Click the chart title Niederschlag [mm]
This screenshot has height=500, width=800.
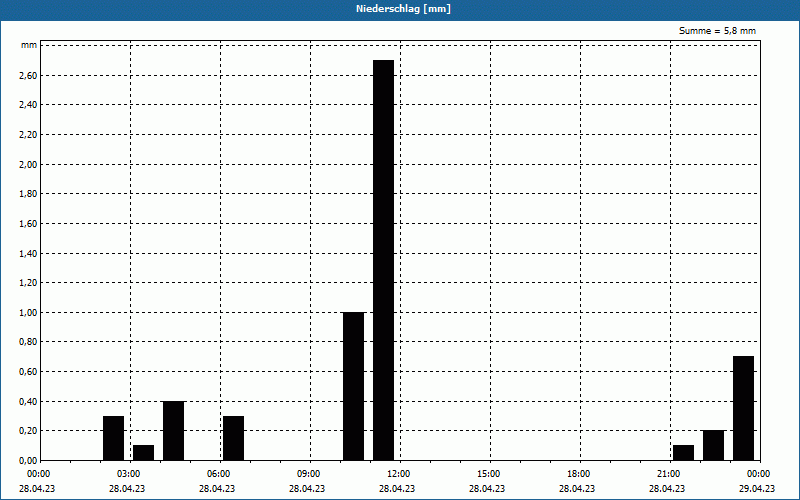[403, 9]
